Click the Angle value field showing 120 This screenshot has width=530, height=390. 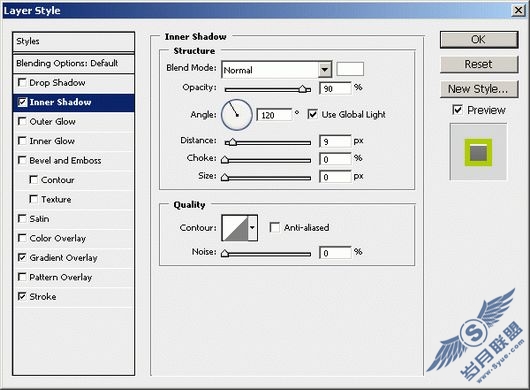pos(274,115)
